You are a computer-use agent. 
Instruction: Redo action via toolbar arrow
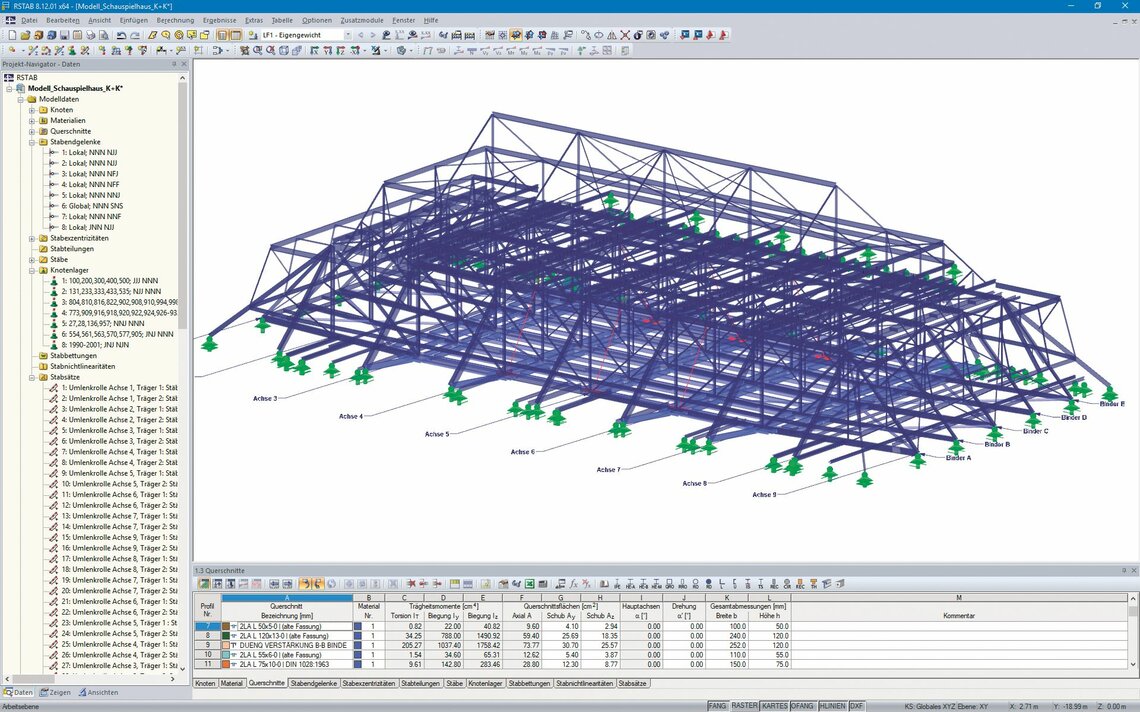135,35
